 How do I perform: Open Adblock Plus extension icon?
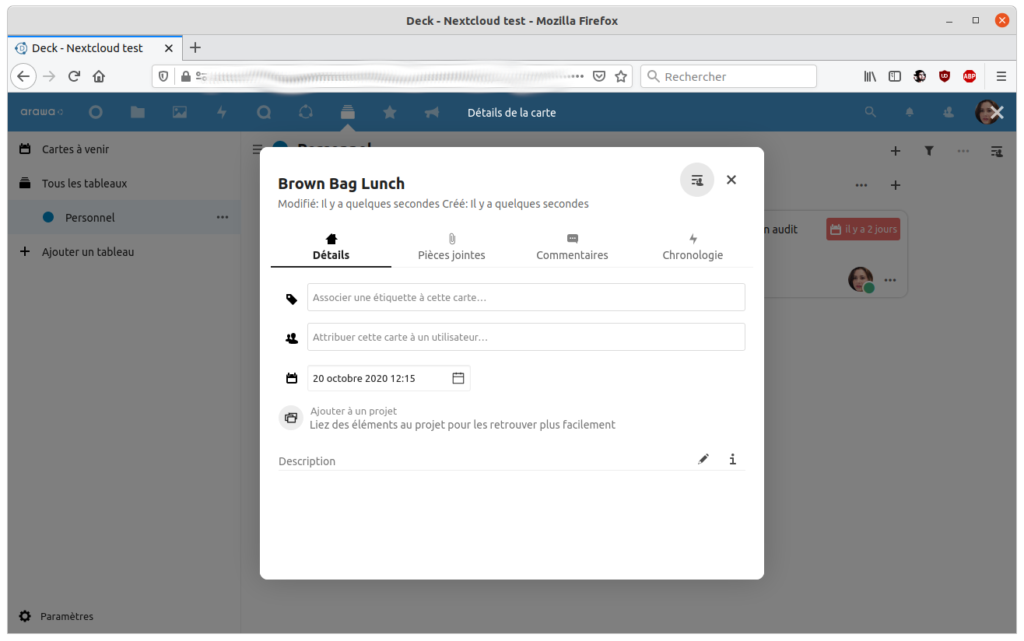[x=969, y=76]
